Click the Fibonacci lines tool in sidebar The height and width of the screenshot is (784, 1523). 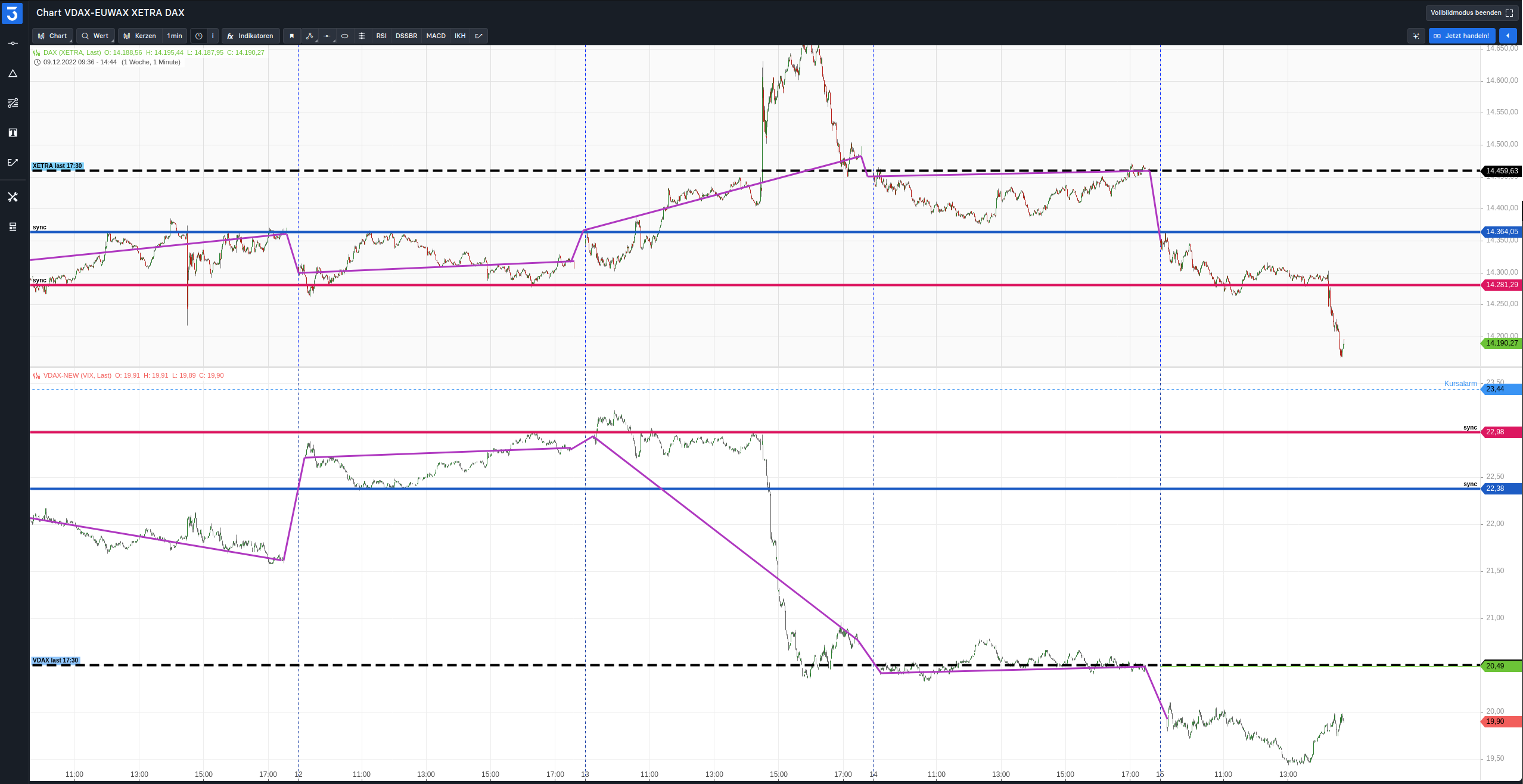13,103
